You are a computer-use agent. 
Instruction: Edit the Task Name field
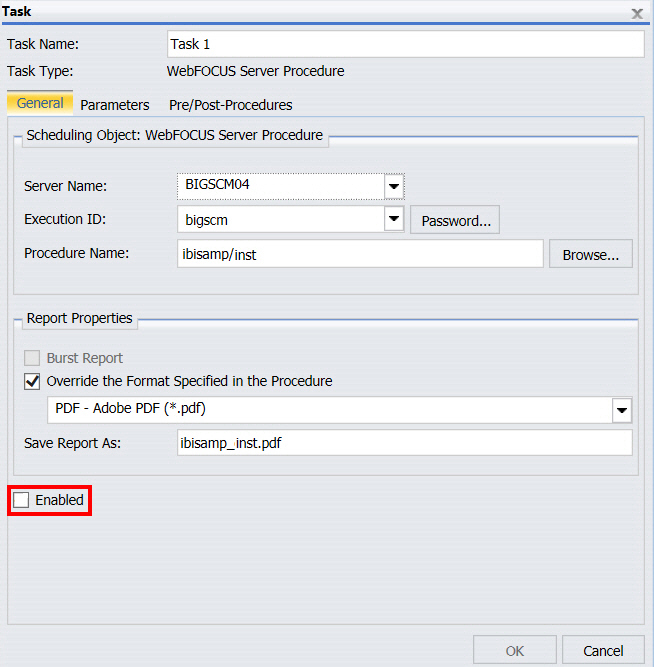point(406,44)
